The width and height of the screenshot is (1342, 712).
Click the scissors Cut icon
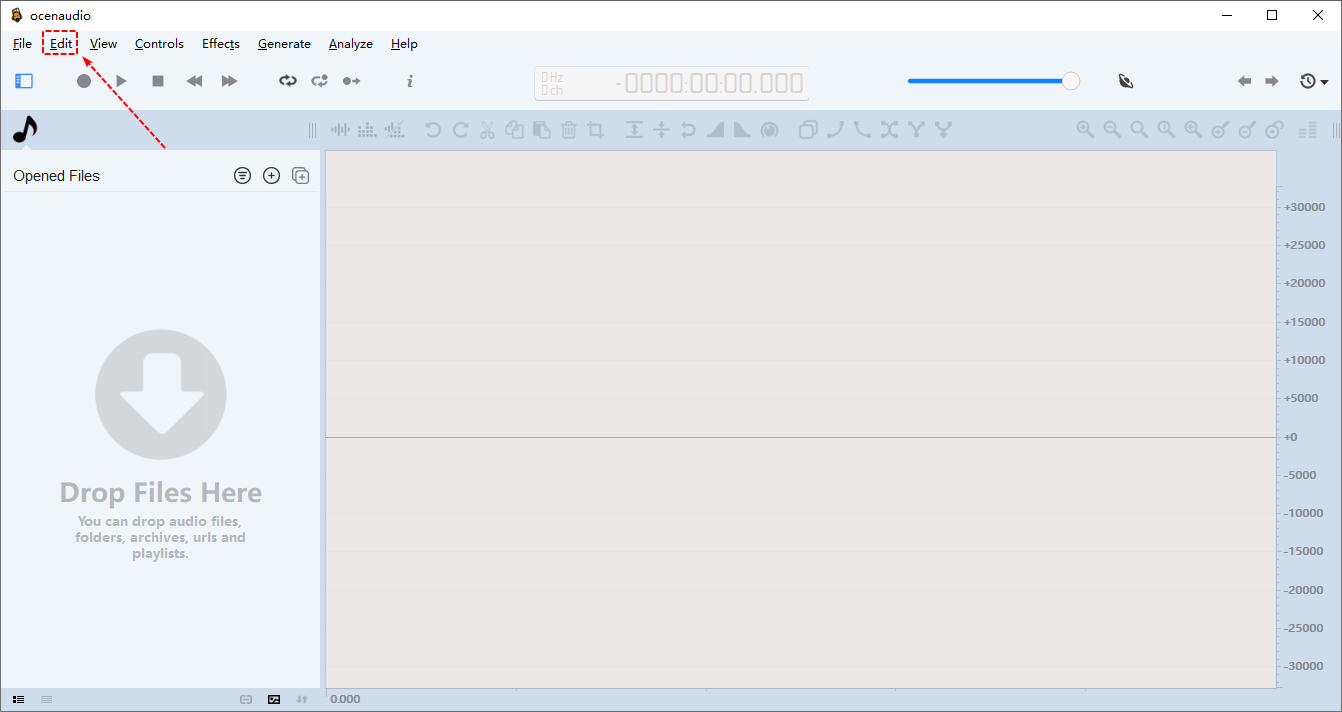click(x=487, y=129)
